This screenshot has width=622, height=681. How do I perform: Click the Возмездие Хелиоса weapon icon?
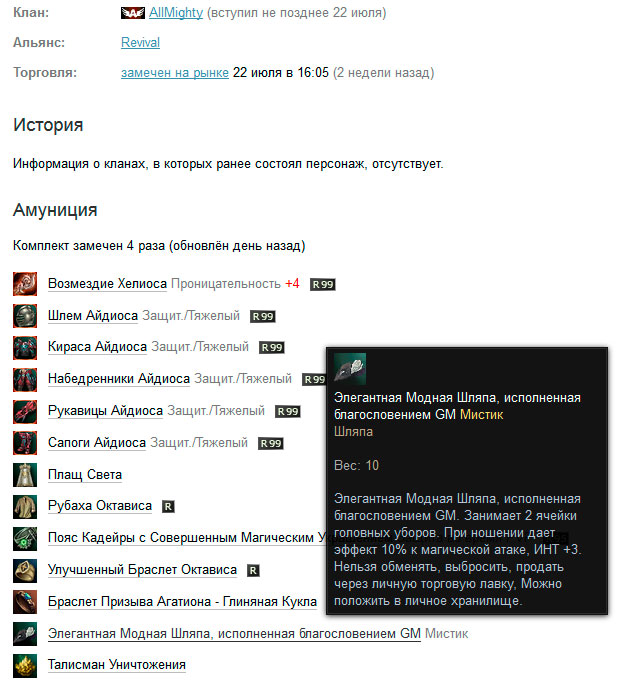(x=25, y=284)
